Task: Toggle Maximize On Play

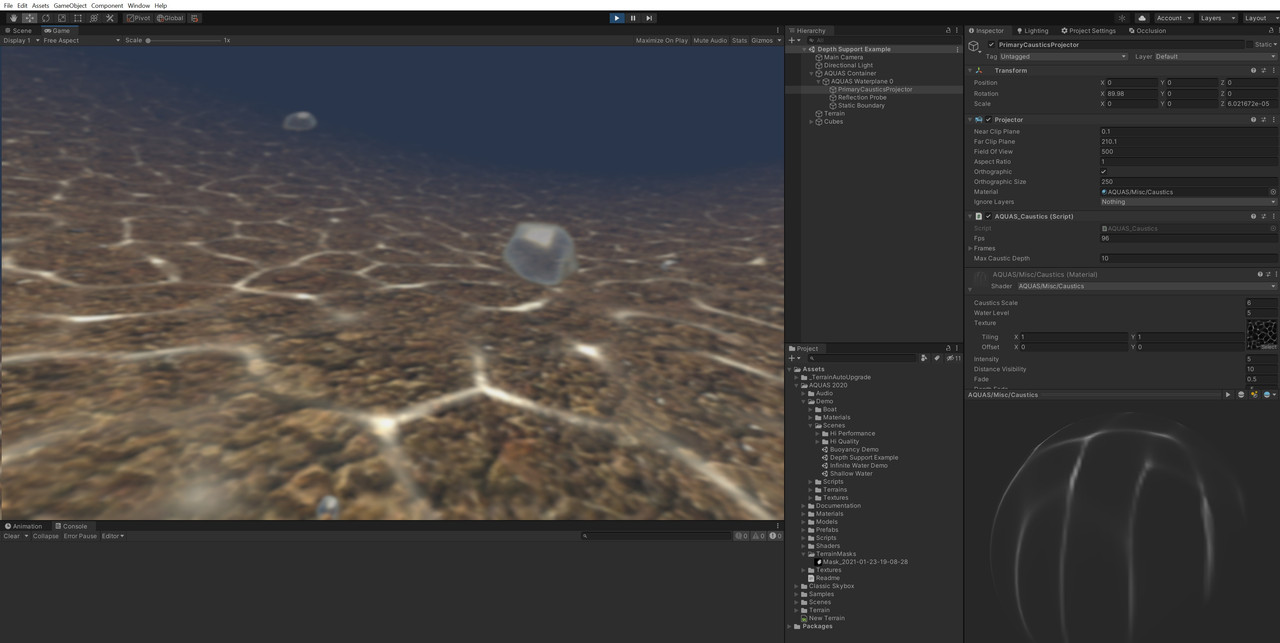Action: (x=662, y=41)
